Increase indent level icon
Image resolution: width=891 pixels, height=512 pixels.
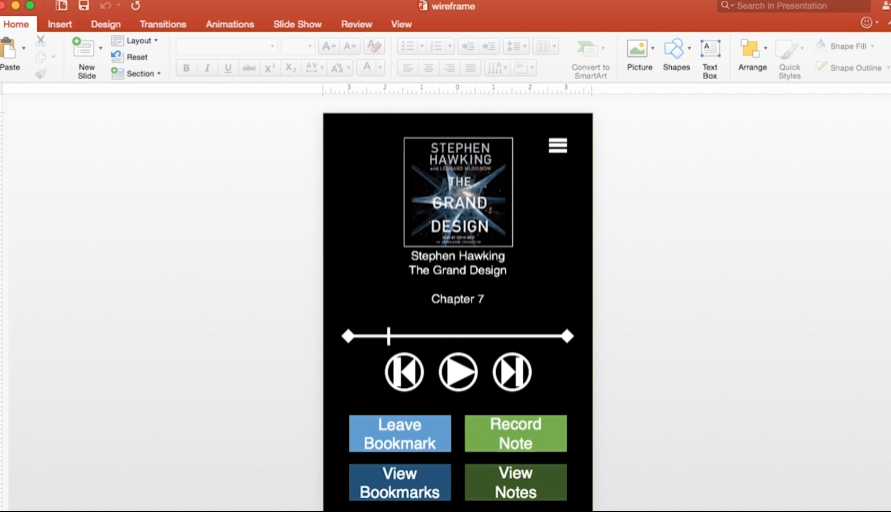tap(488, 47)
